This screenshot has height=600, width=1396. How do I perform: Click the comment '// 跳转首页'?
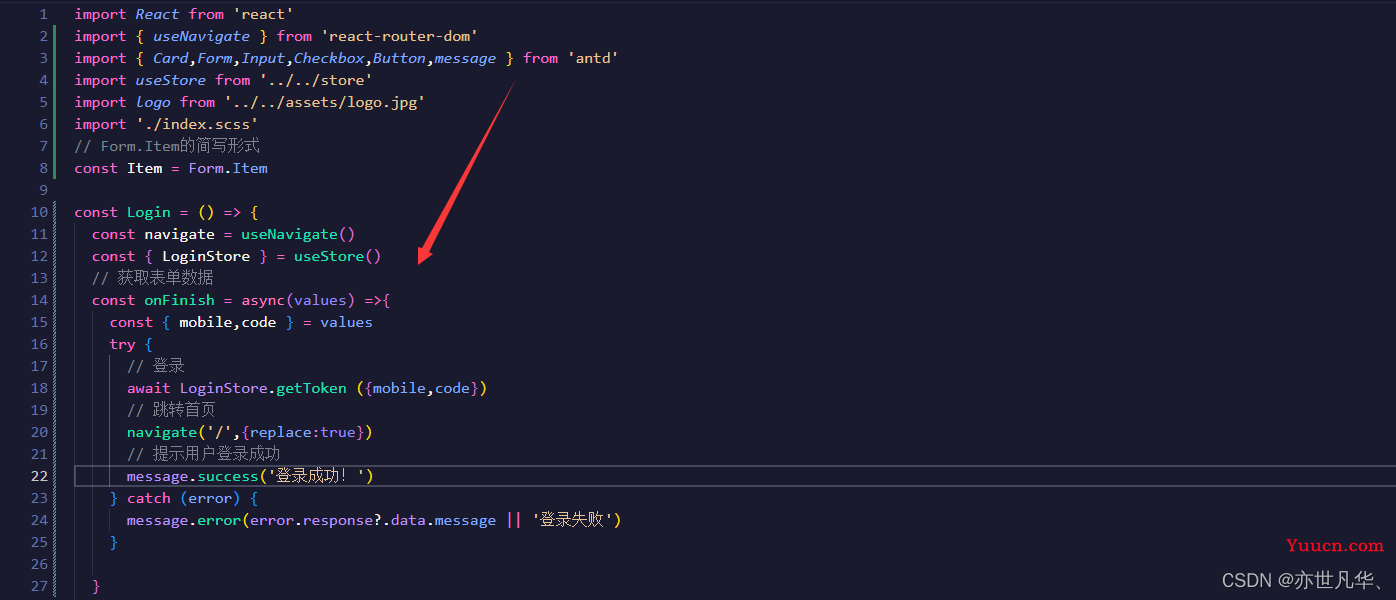coord(171,410)
